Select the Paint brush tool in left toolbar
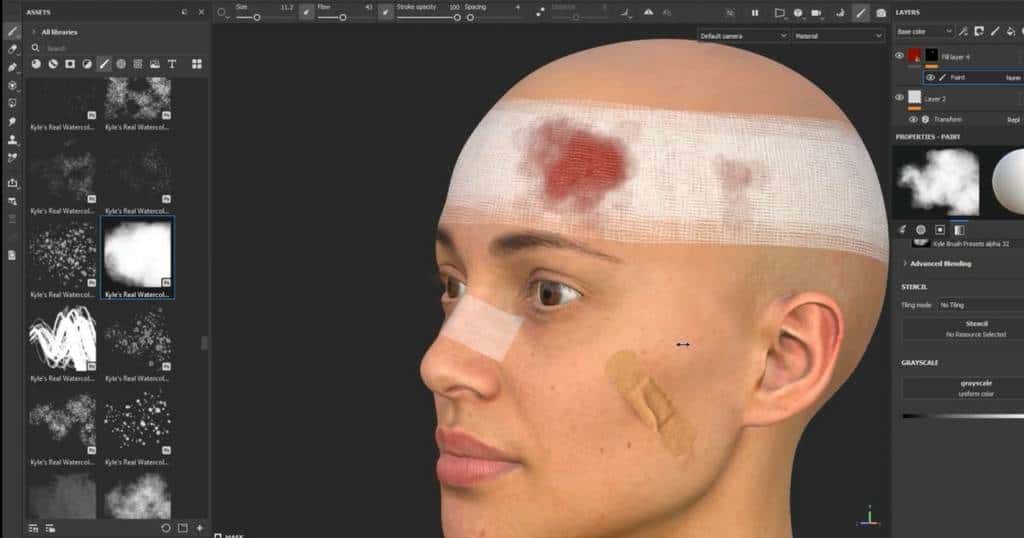This screenshot has height=538, width=1024. [x=12, y=31]
